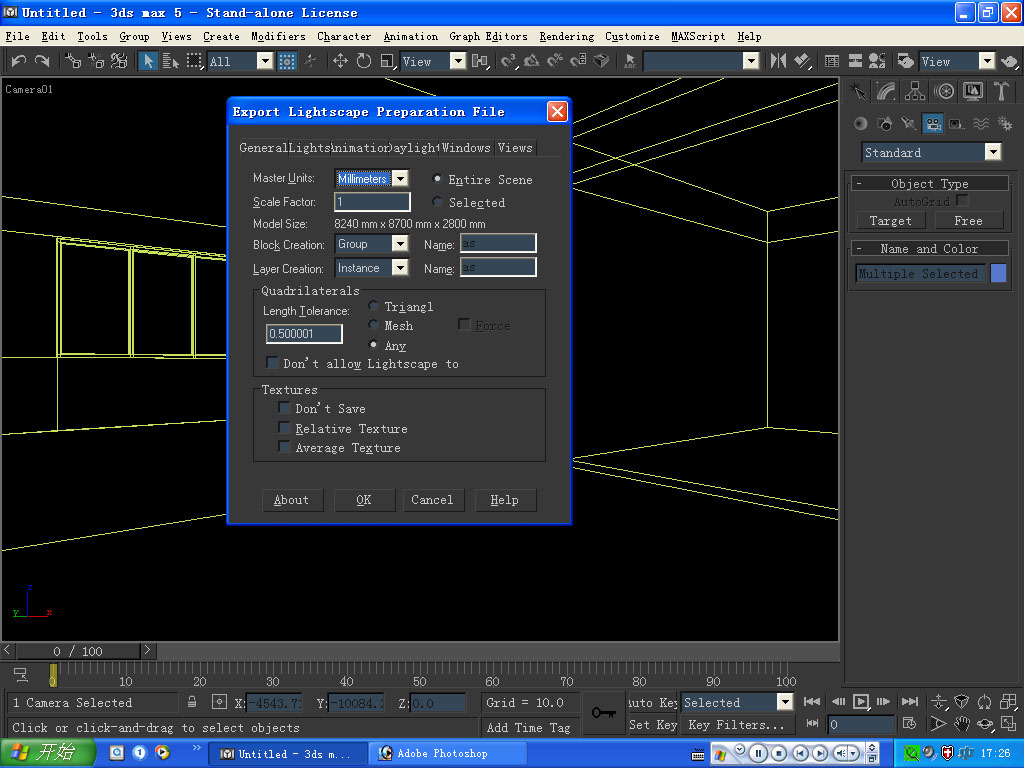Image resolution: width=1024 pixels, height=768 pixels.
Task: Open the Master Units Millimeters dropdown
Action: coord(399,179)
